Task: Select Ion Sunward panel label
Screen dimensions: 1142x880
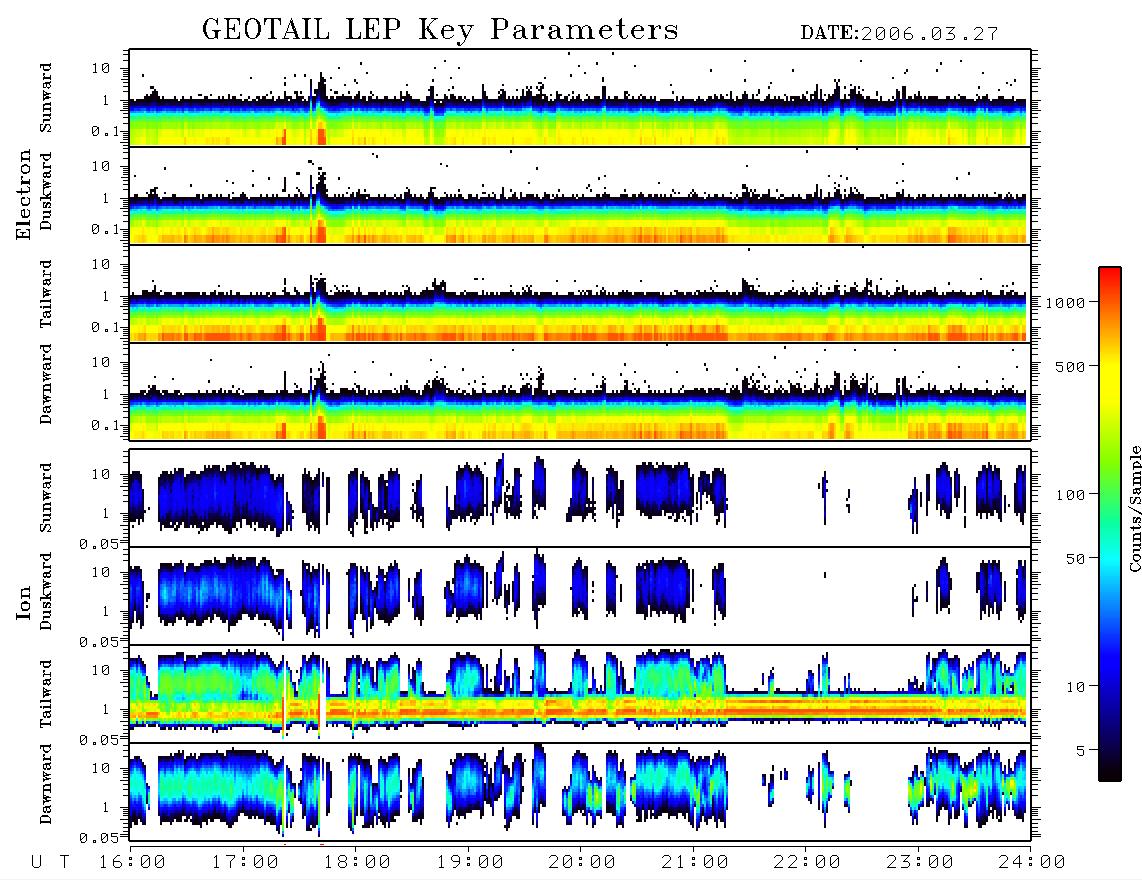Action: [x=46, y=498]
